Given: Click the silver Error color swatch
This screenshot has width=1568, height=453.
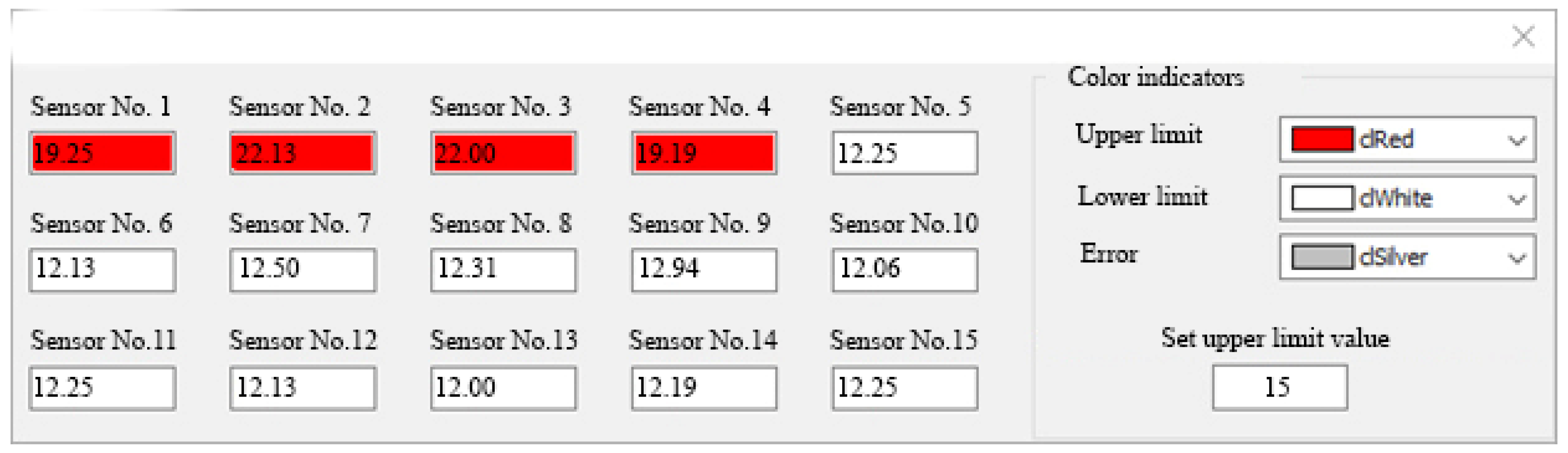Looking at the screenshot, I should click(1321, 257).
